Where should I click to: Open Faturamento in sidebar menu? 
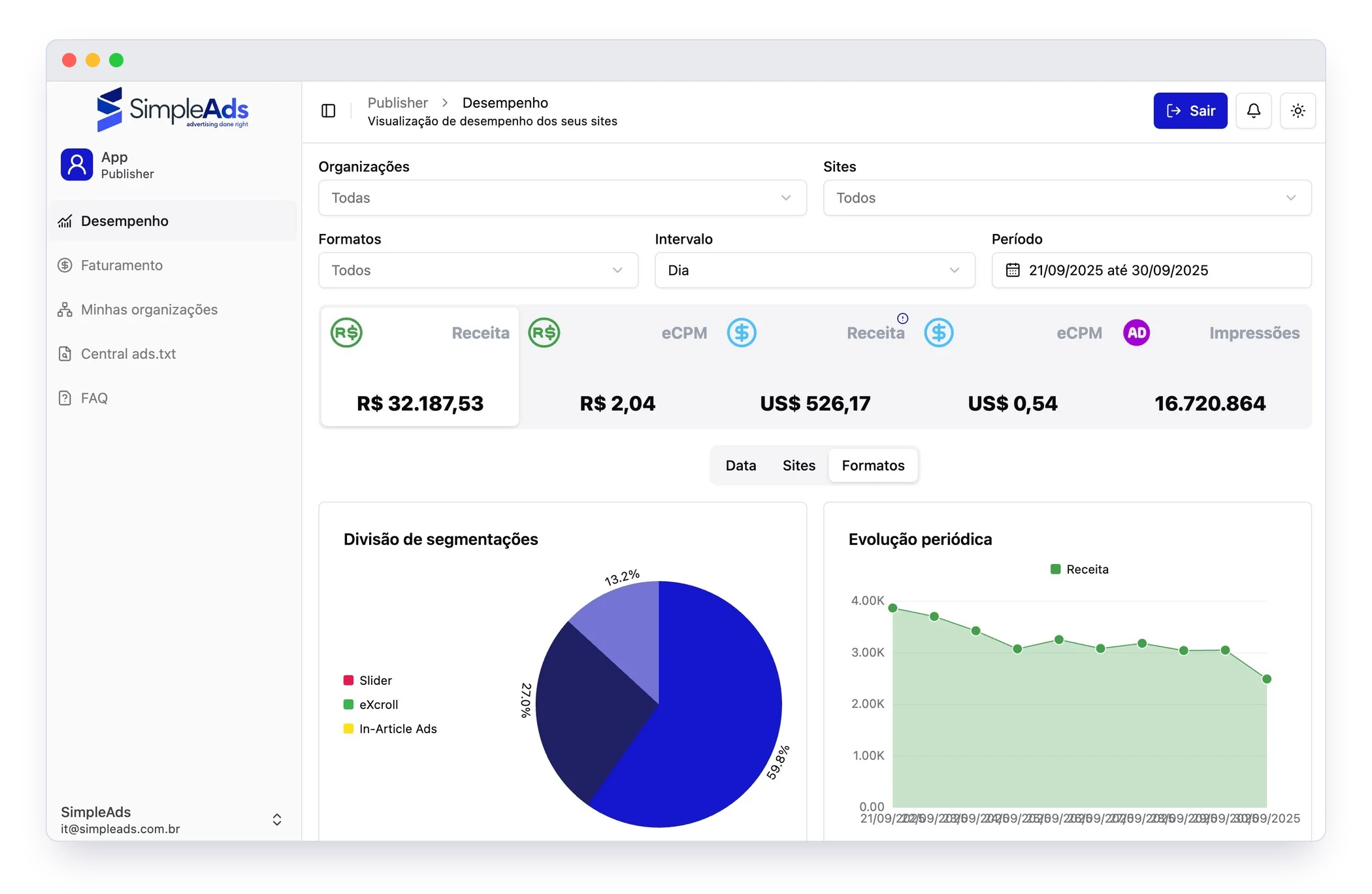[172, 265]
